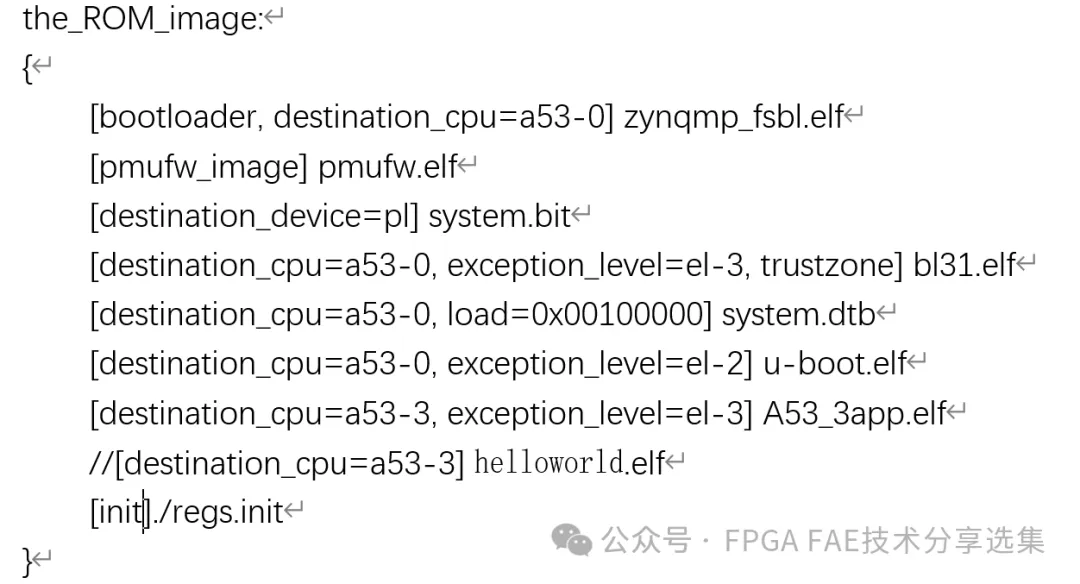Click the WeChat logo icon in watermark

tap(571, 539)
